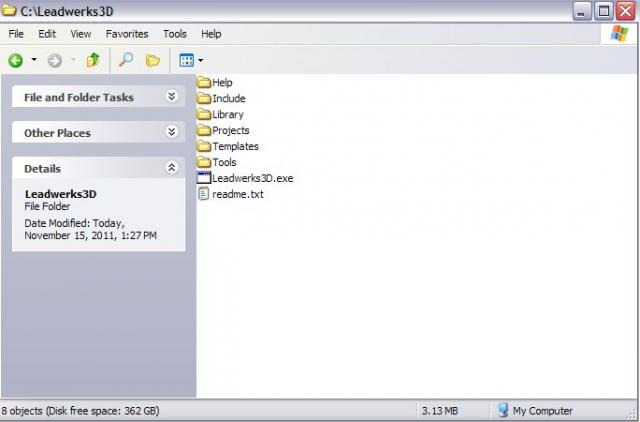Select the Leadwerks3D.exe application icon
The width and height of the screenshot is (640, 422).
click(x=204, y=178)
